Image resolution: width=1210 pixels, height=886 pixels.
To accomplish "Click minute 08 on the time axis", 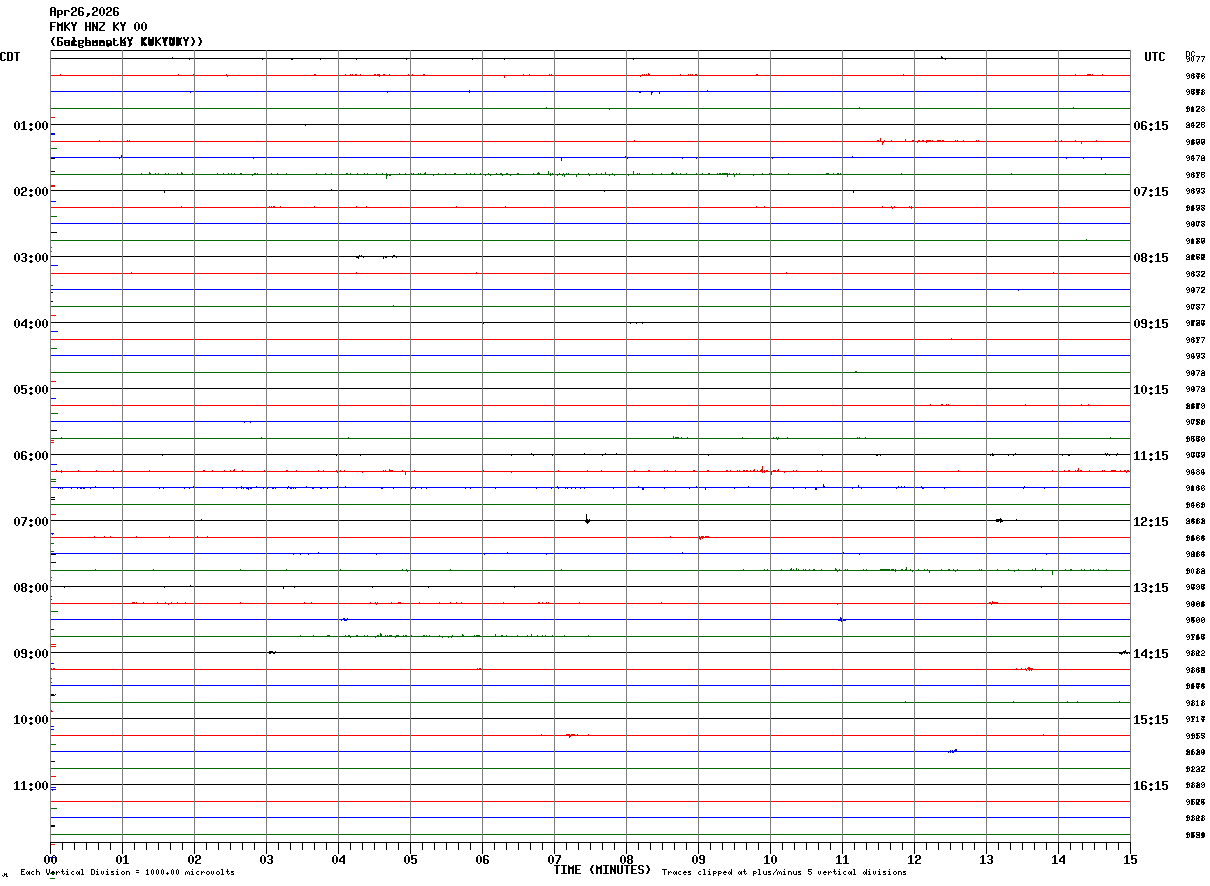I will point(626,859).
